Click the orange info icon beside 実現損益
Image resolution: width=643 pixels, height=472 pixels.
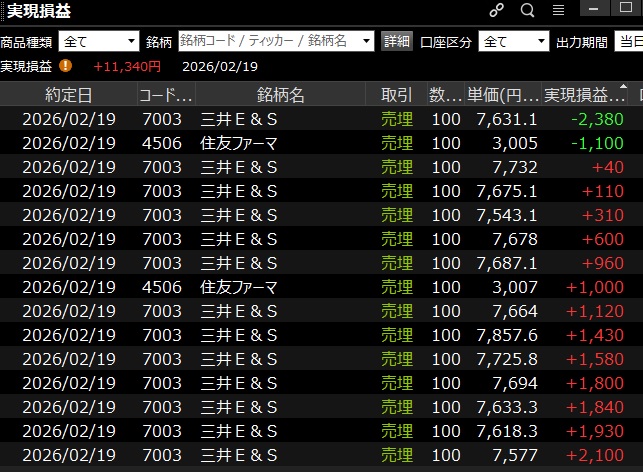coord(66,66)
